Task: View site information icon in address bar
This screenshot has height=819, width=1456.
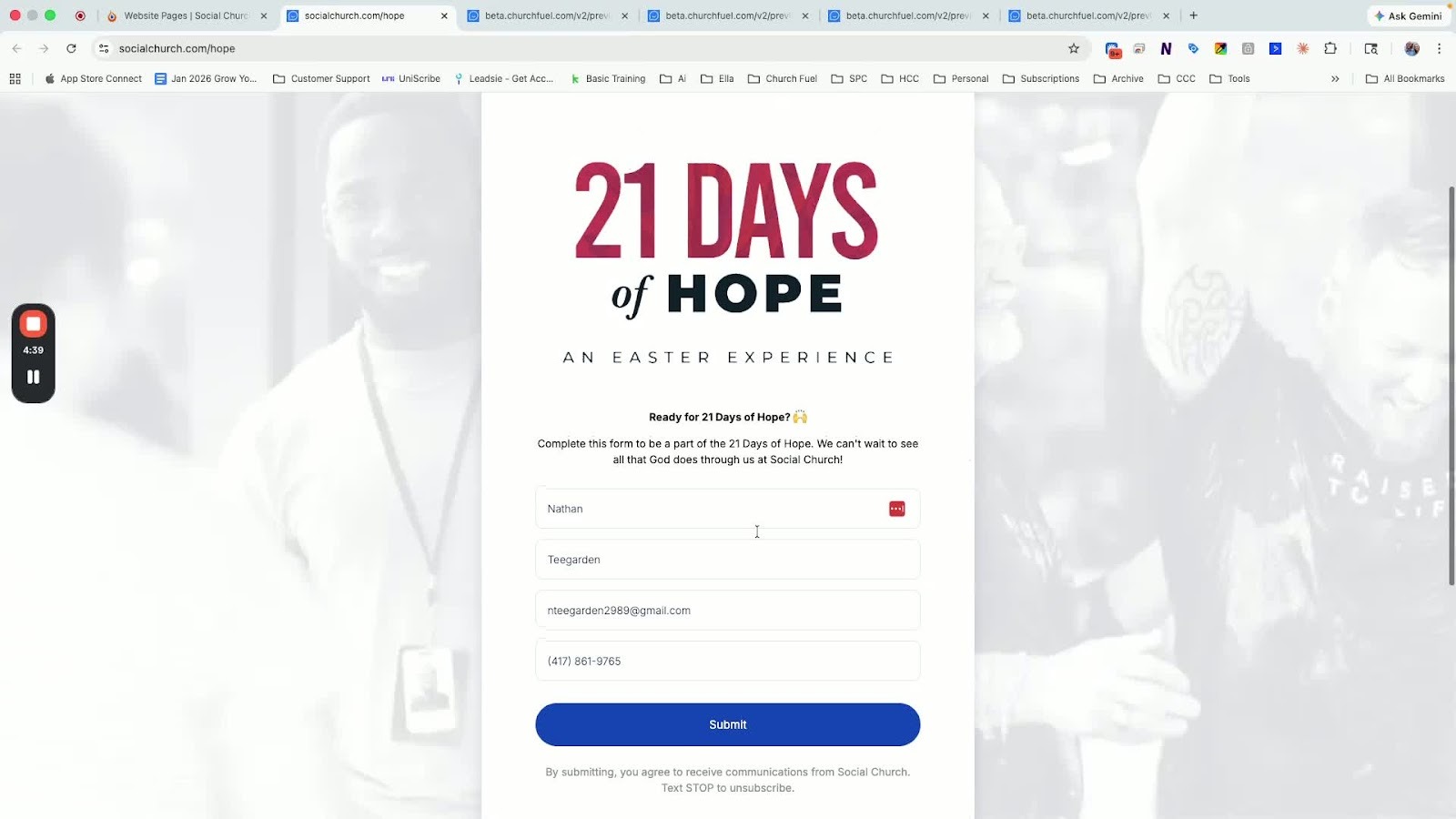Action: [104, 49]
